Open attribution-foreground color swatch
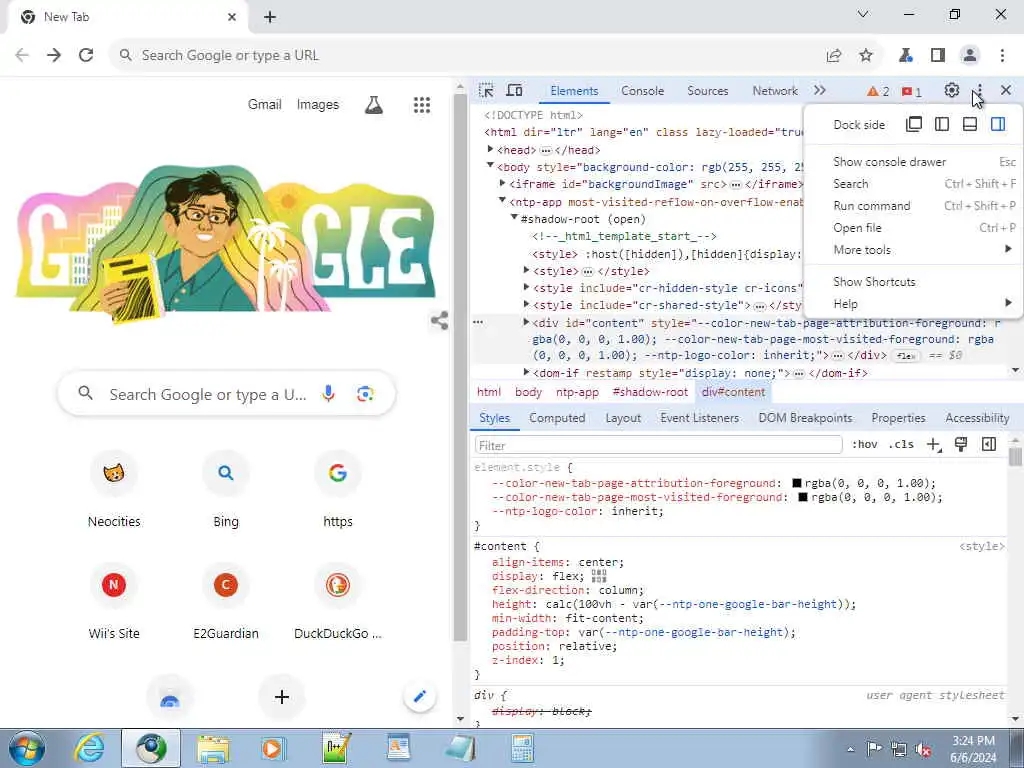 point(797,483)
